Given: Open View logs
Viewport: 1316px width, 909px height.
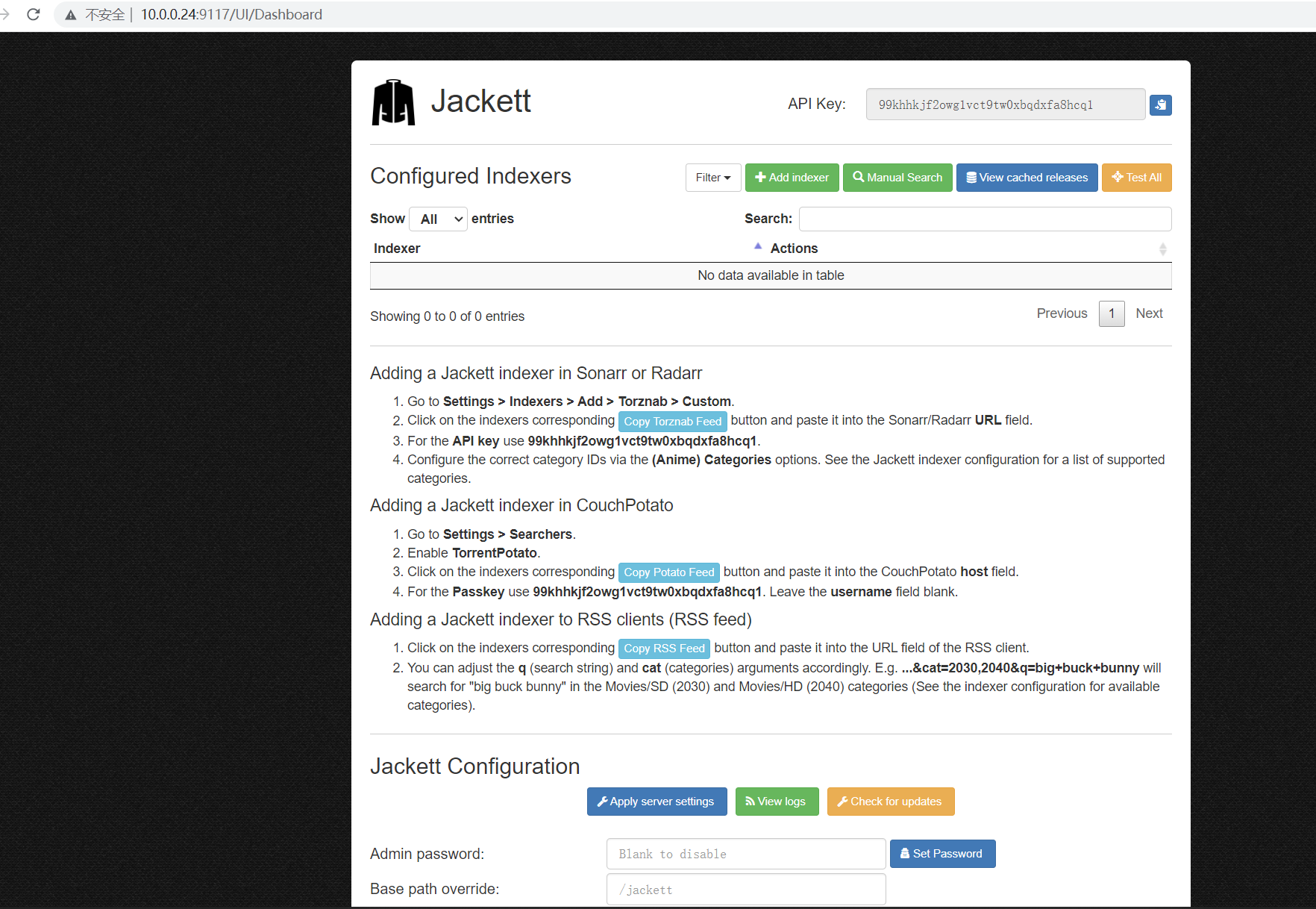Looking at the screenshot, I should [x=777, y=802].
